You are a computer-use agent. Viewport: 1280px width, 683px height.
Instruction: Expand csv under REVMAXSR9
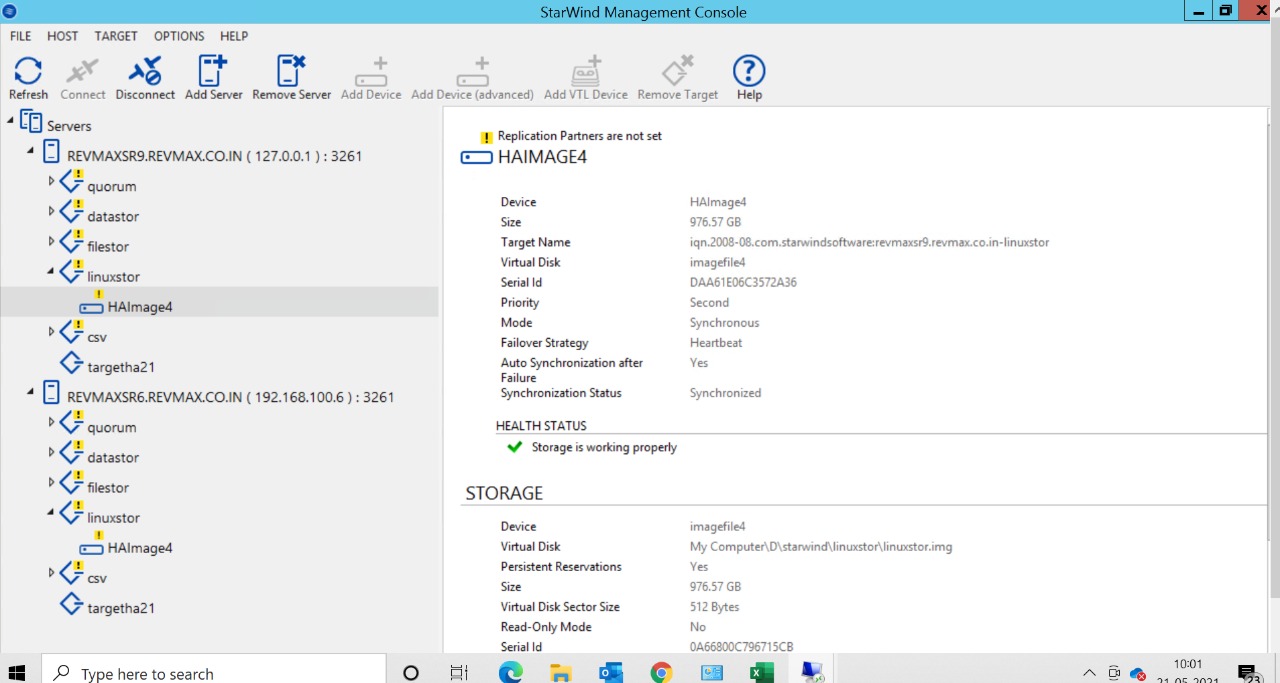[x=52, y=331]
